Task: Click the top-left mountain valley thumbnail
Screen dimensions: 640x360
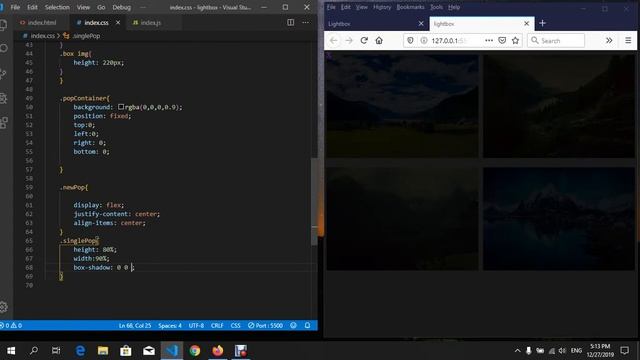Action: (402, 106)
